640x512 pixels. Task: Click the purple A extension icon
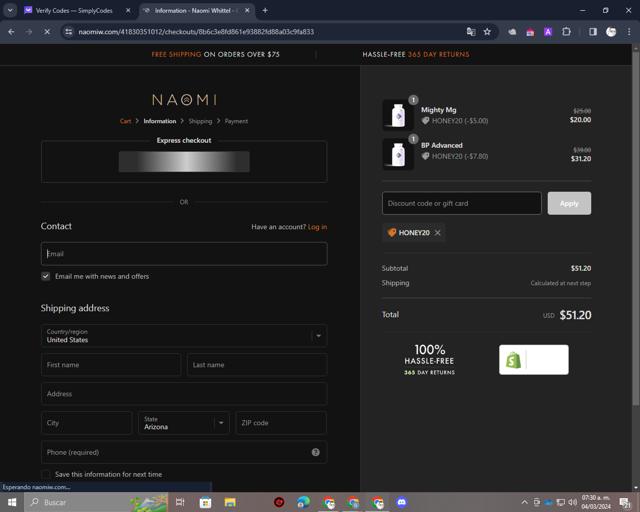tap(548, 31)
